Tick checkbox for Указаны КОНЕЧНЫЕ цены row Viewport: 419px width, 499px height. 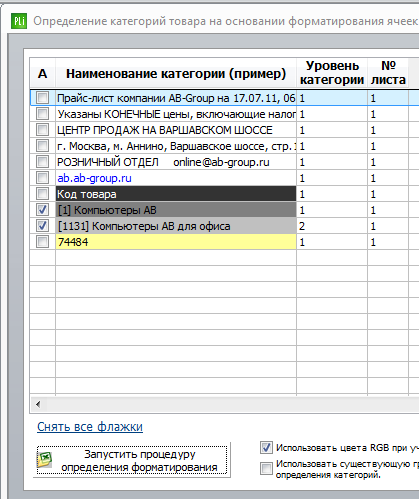point(42,114)
